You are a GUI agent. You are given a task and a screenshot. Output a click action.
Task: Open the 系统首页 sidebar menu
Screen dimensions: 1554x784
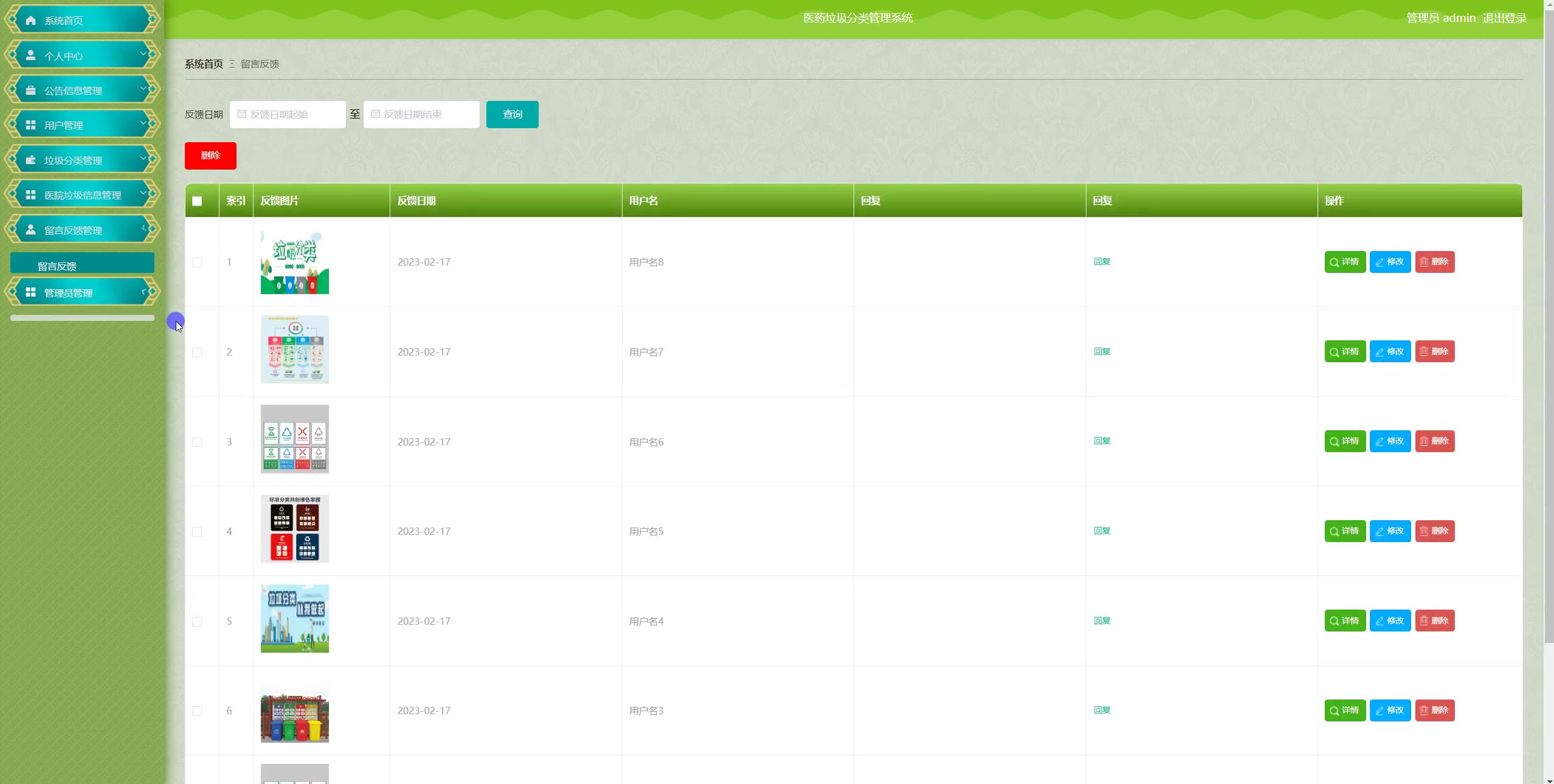(82, 20)
